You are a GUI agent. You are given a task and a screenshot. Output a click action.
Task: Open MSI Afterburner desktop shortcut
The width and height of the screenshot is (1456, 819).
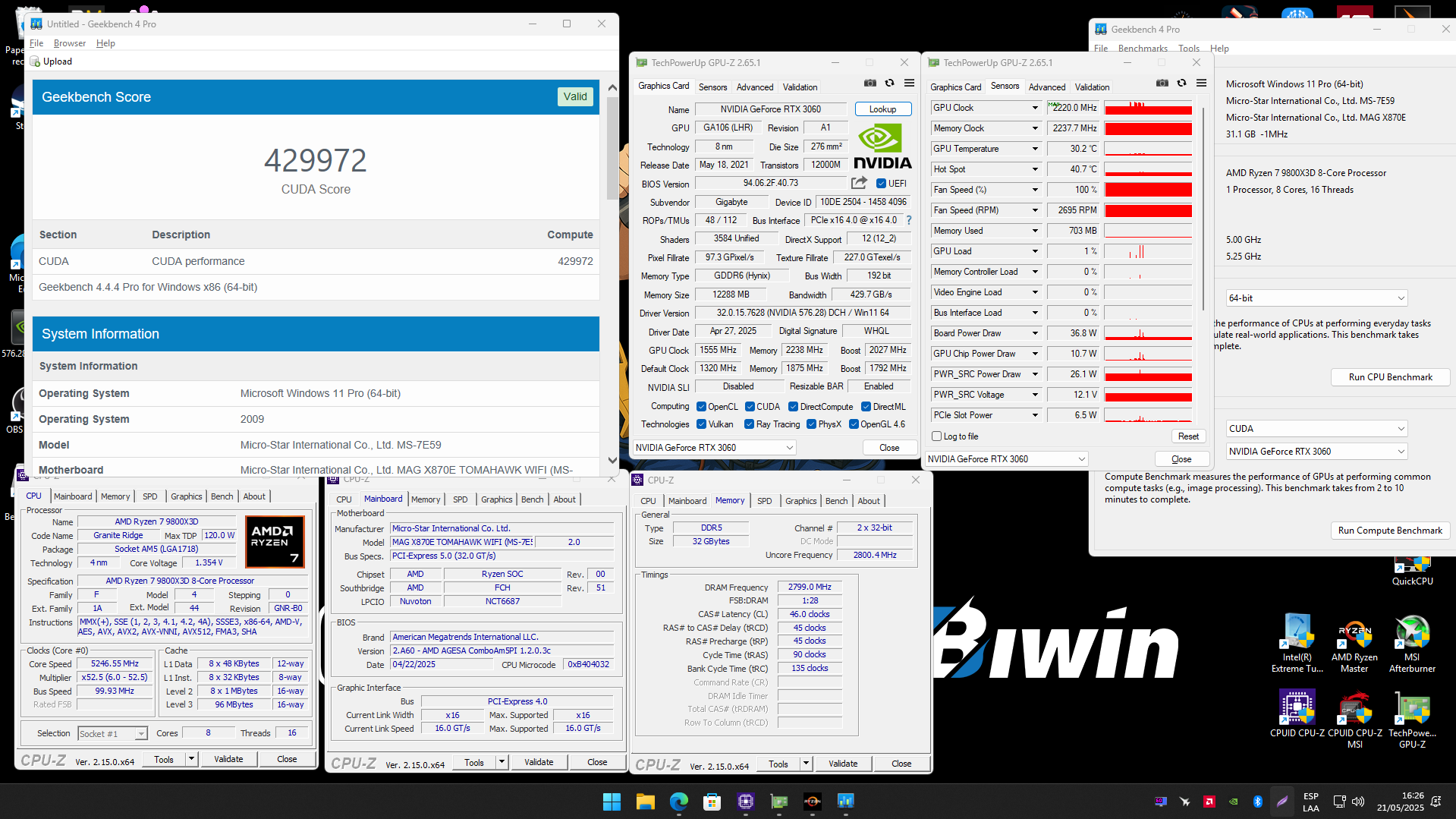tap(1412, 644)
